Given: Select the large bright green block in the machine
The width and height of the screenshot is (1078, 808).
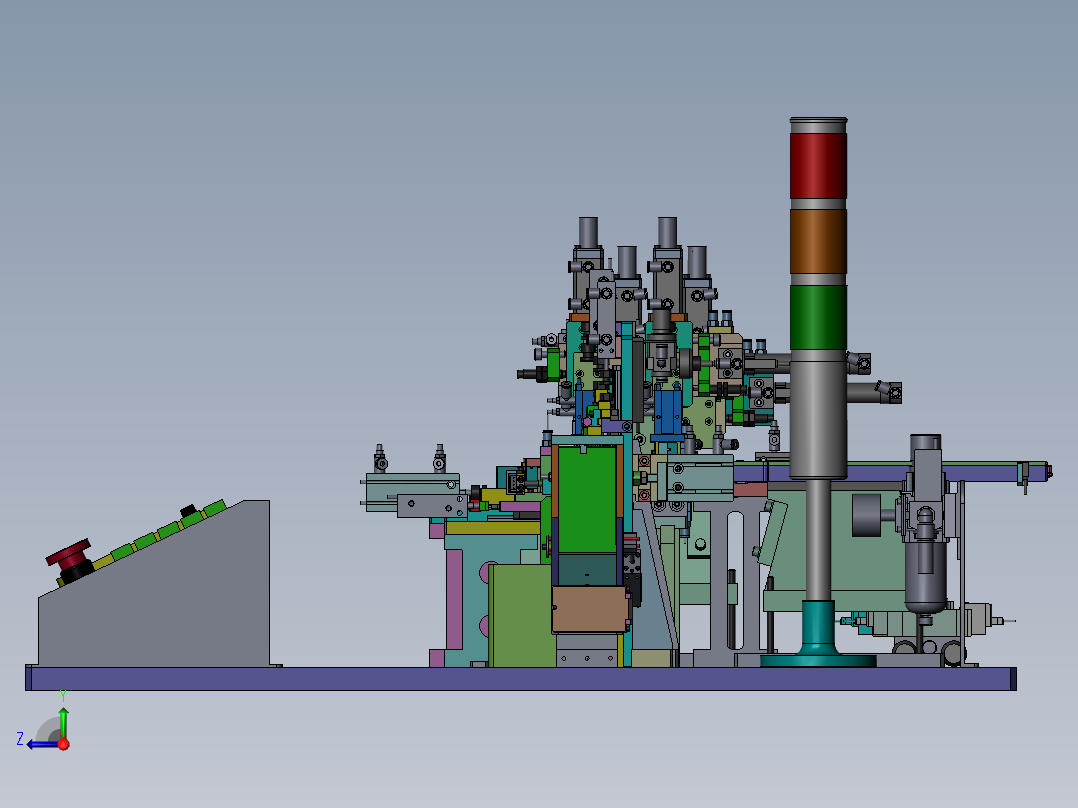Looking at the screenshot, I should 586,501.
